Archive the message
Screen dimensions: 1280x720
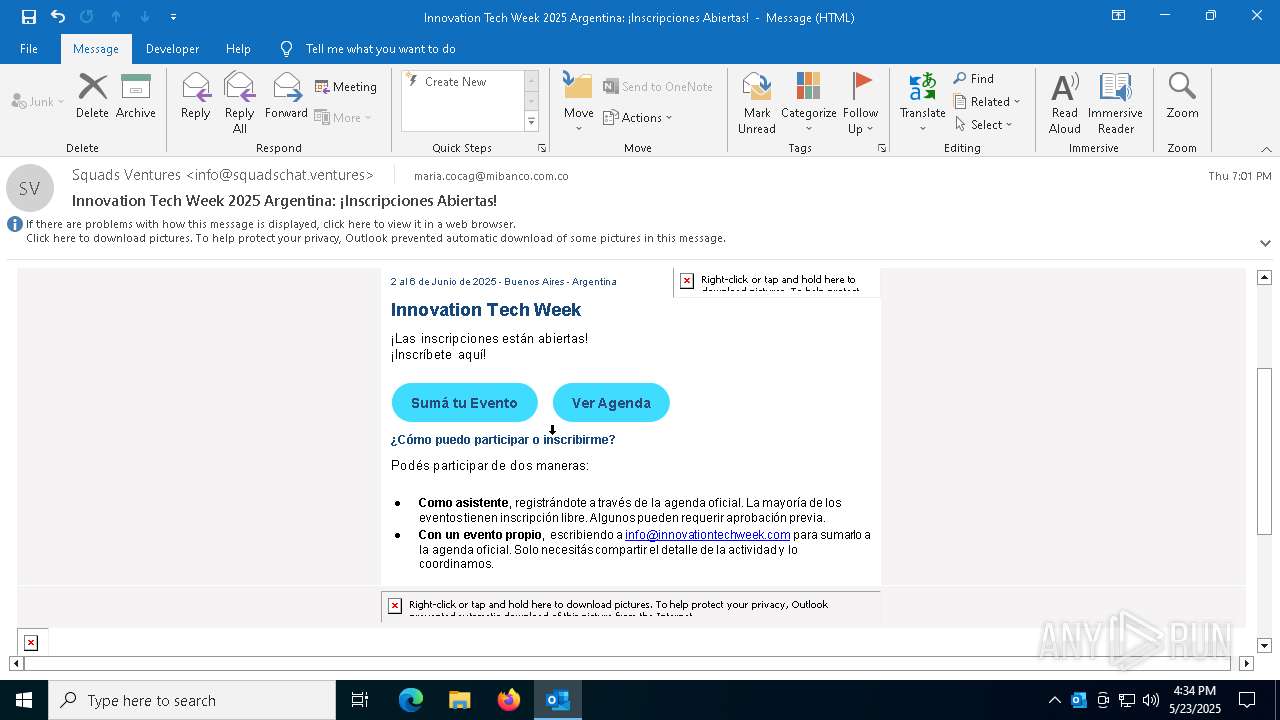[x=136, y=96]
